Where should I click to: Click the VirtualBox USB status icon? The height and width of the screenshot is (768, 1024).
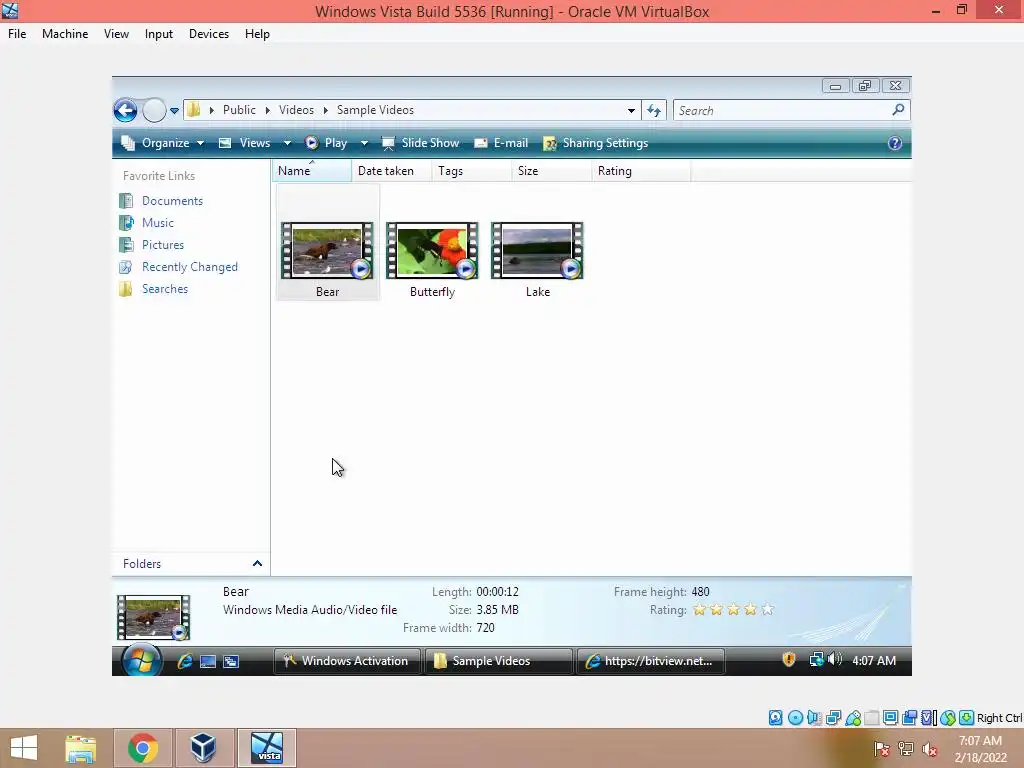tap(853, 718)
